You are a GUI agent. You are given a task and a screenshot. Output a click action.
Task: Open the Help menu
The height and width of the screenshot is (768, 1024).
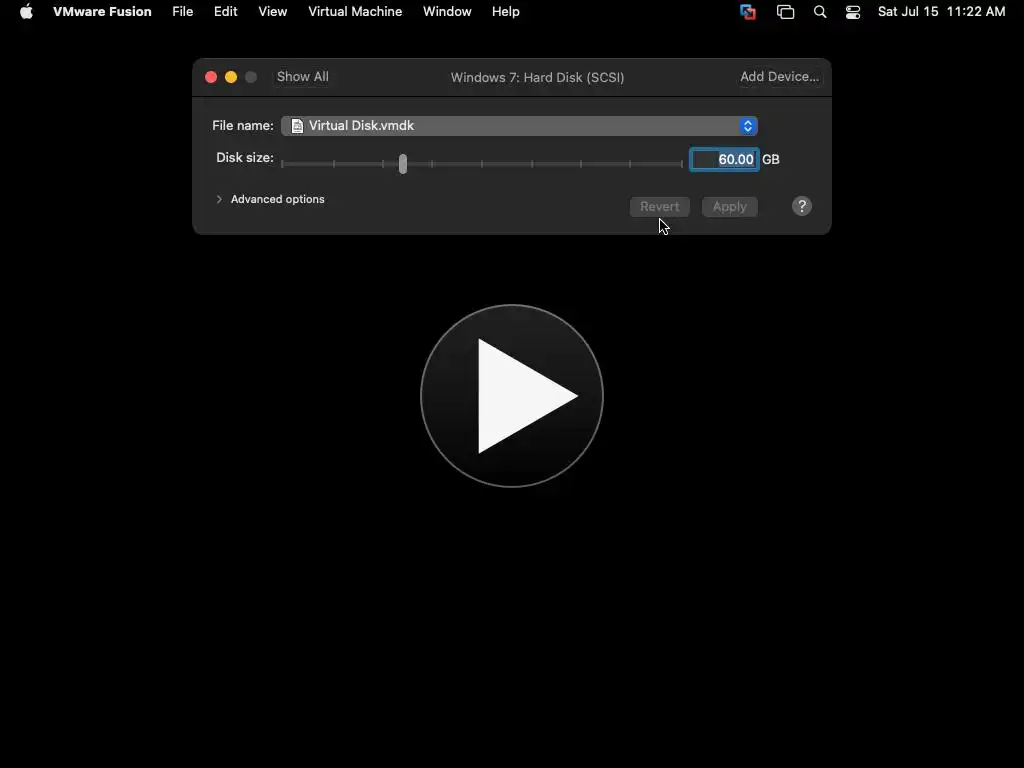click(x=505, y=12)
